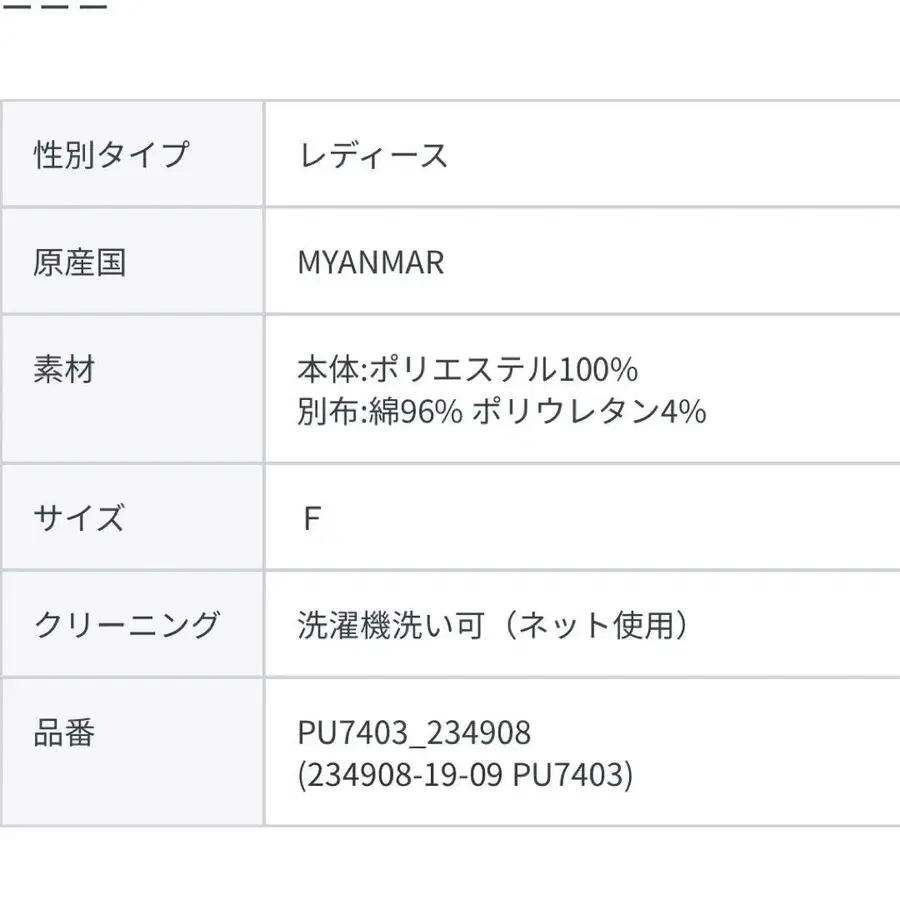Select the size value F
Image resolution: width=900 pixels, height=900 pixels.
click(x=312, y=518)
